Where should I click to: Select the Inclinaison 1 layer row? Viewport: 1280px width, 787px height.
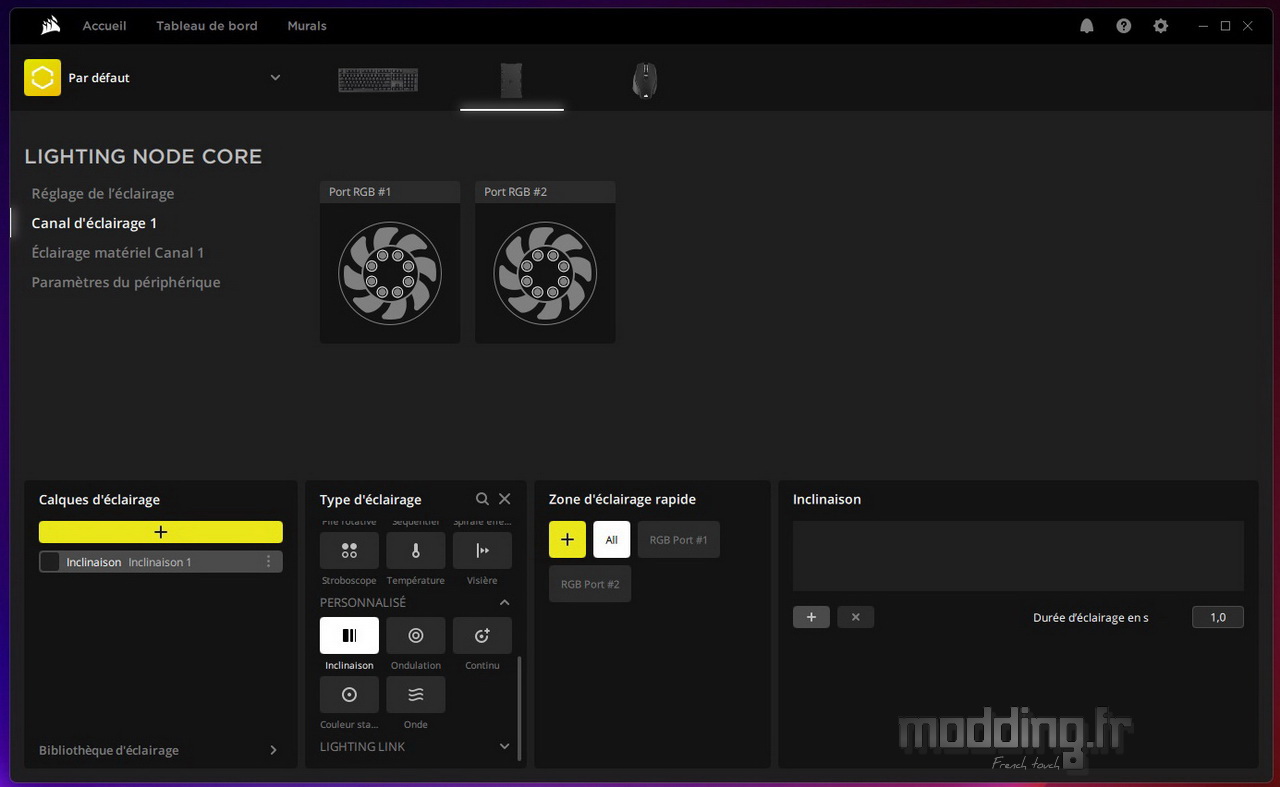tap(161, 562)
